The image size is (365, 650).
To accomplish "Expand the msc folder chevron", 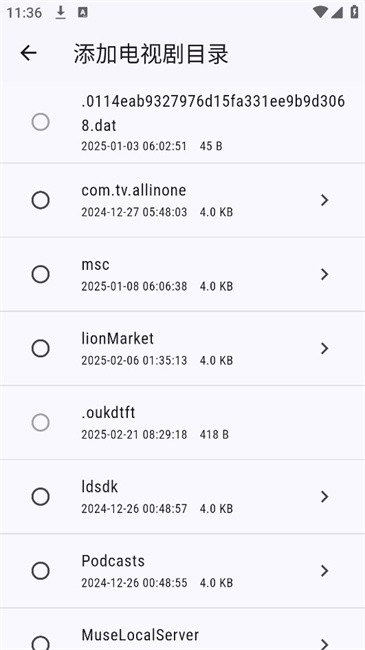I will click(324, 274).
